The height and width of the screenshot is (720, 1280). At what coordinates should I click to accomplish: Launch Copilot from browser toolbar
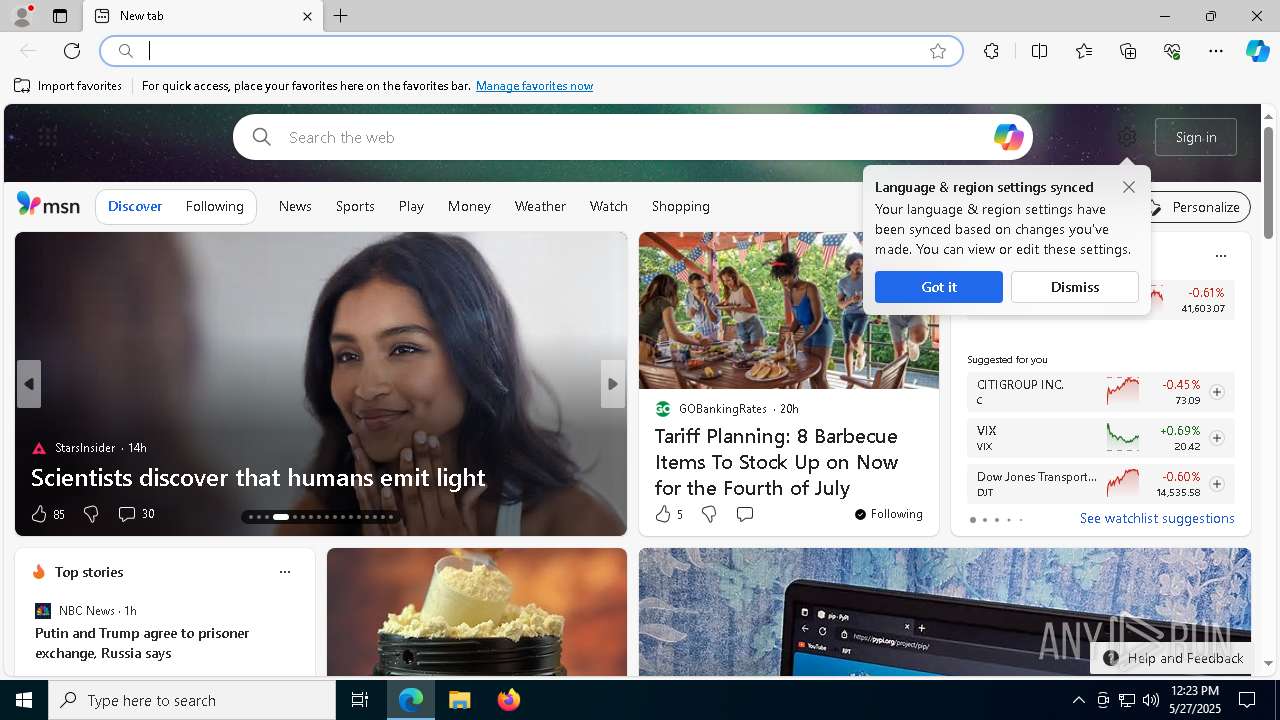point(1257,51)
